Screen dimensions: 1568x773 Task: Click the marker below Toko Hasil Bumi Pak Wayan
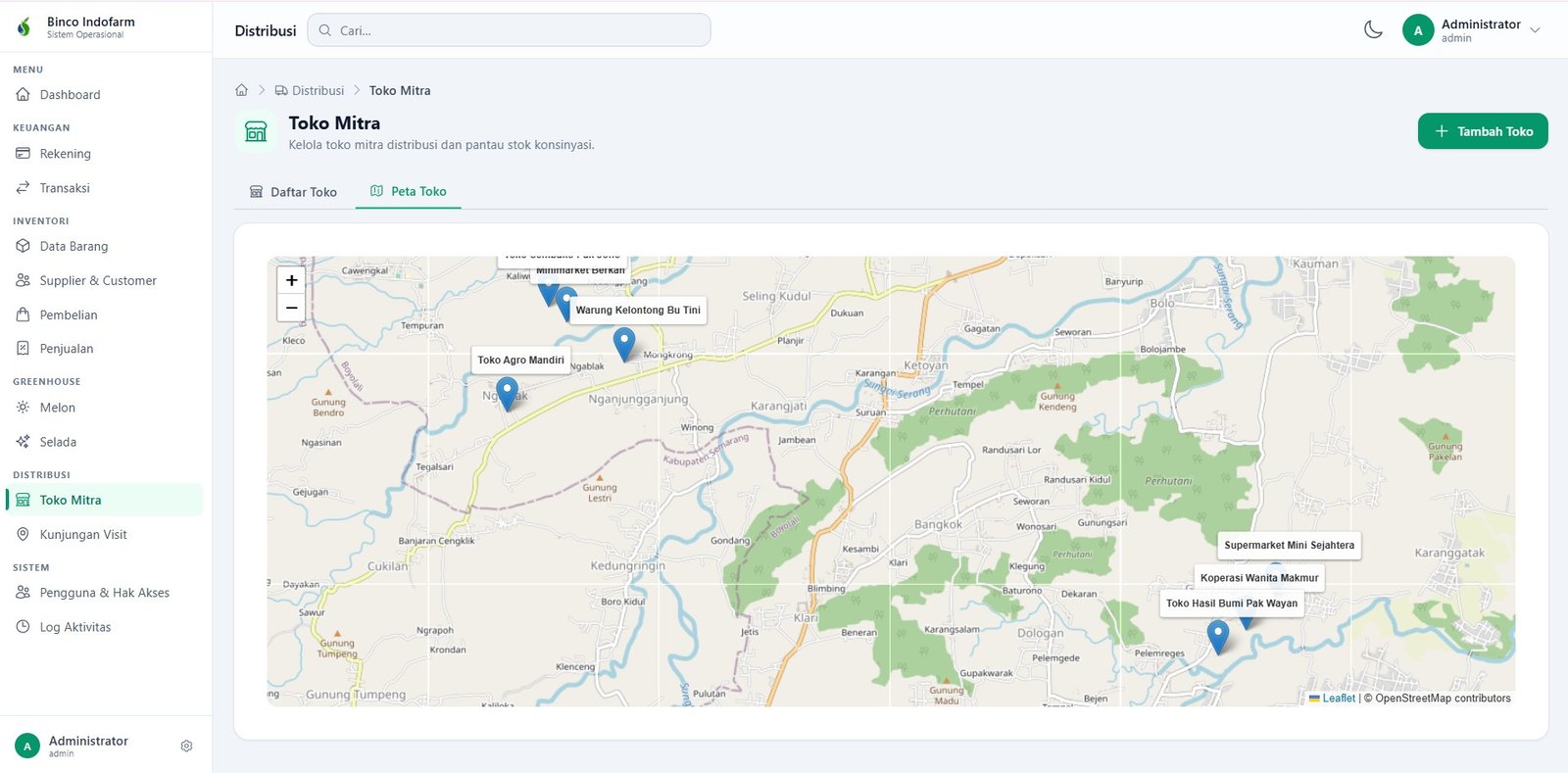(1217, 637)
